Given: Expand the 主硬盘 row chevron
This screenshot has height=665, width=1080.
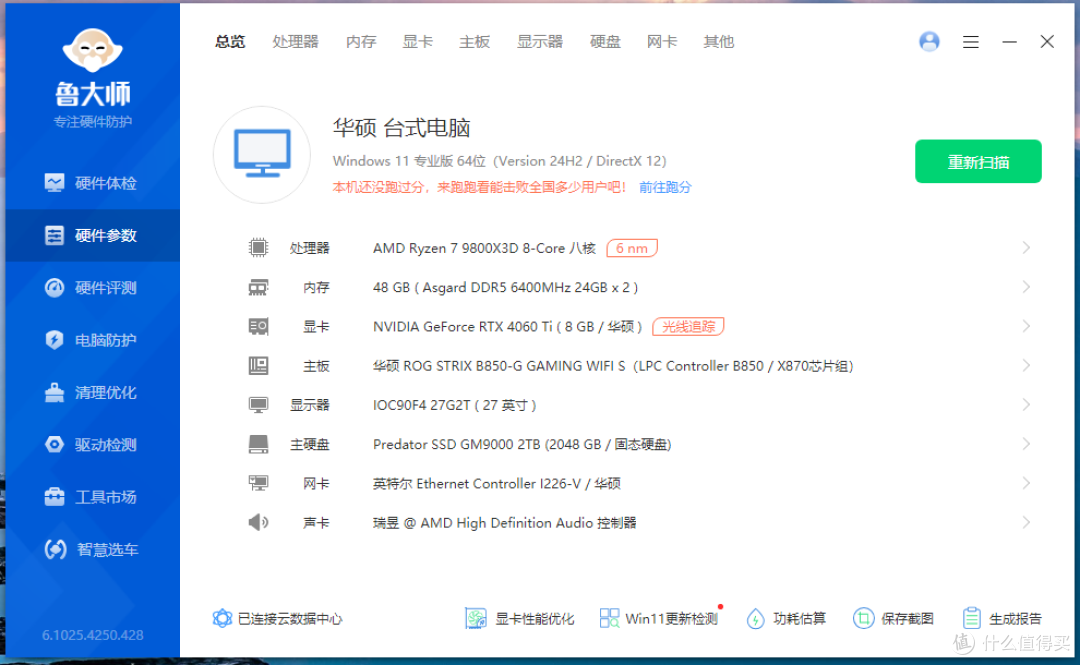Looking at the screenshot, I should [1026, 444].
